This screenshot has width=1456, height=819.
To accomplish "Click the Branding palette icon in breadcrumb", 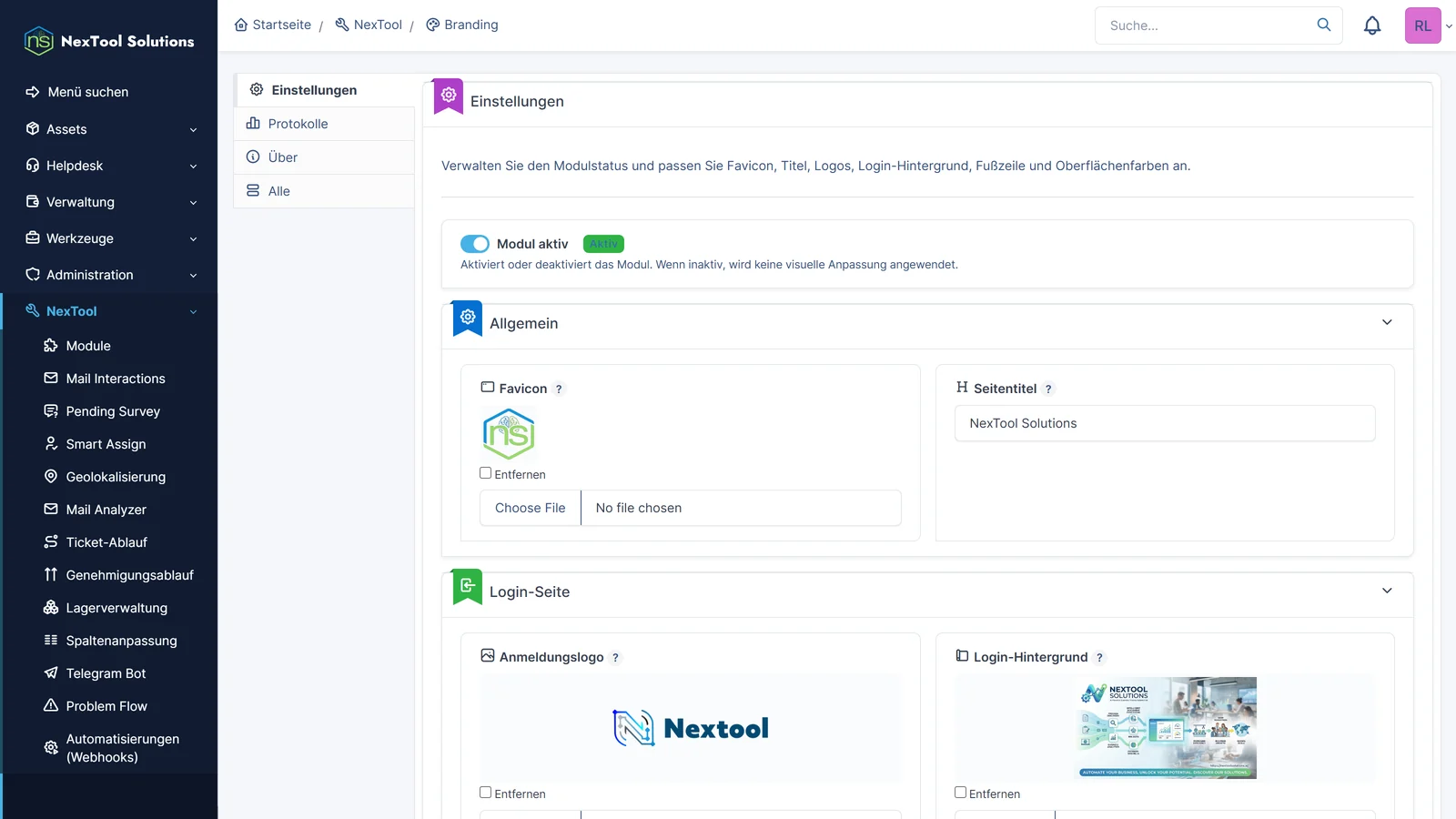I will click(x=433, y=25).
